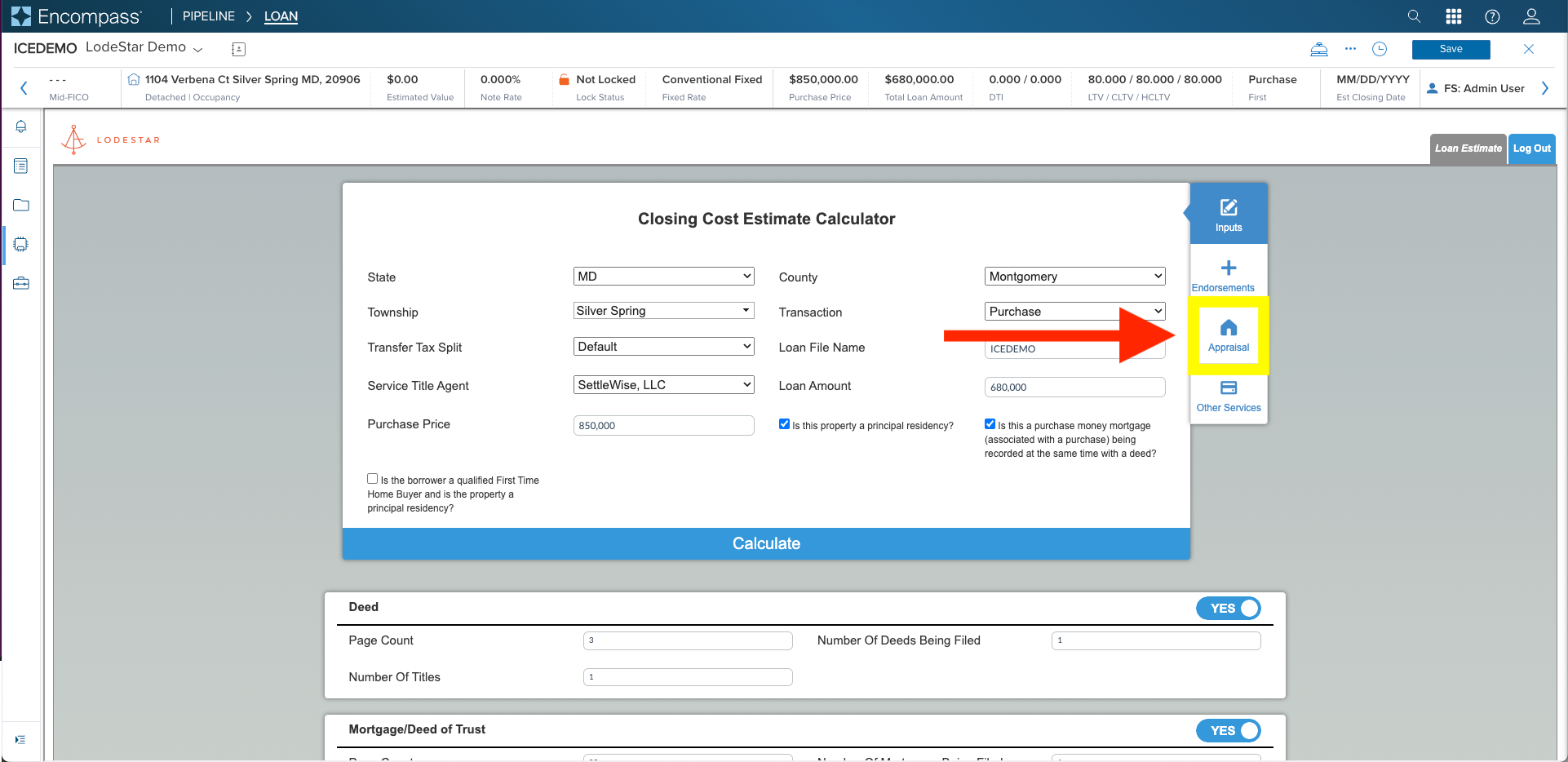Open the Transaction dropdown showing Purchase
The height and width of the screenshot is (762, 1568).
(x=1075, y=312)
